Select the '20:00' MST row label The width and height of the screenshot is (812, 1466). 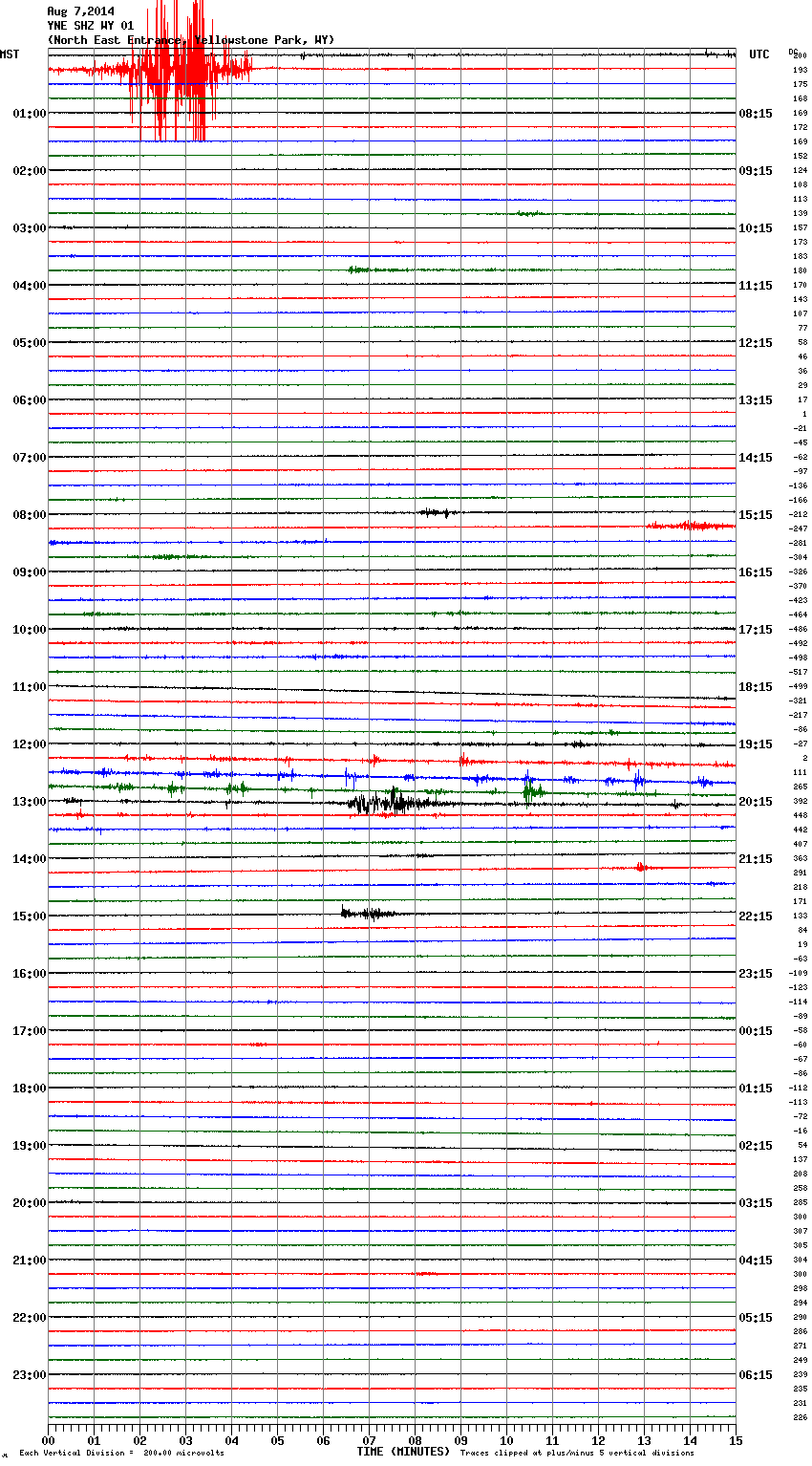tap(30, 1203)
